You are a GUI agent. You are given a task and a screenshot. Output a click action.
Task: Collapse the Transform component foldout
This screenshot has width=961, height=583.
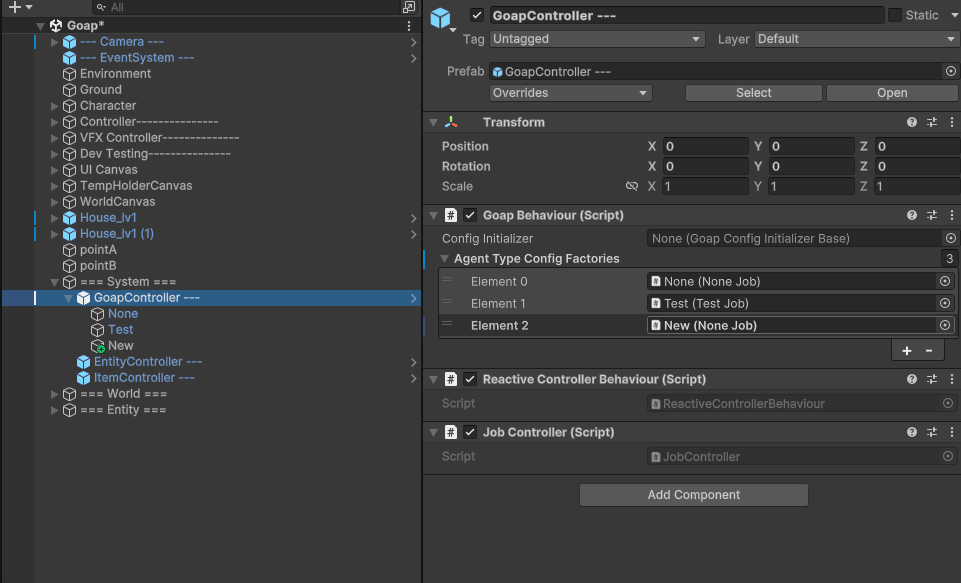434,123
